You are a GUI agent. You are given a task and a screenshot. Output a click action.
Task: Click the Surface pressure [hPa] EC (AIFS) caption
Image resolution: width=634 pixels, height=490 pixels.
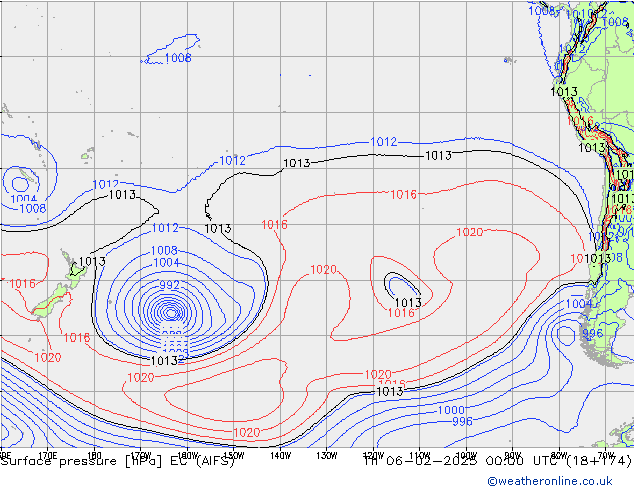(117, 461)
